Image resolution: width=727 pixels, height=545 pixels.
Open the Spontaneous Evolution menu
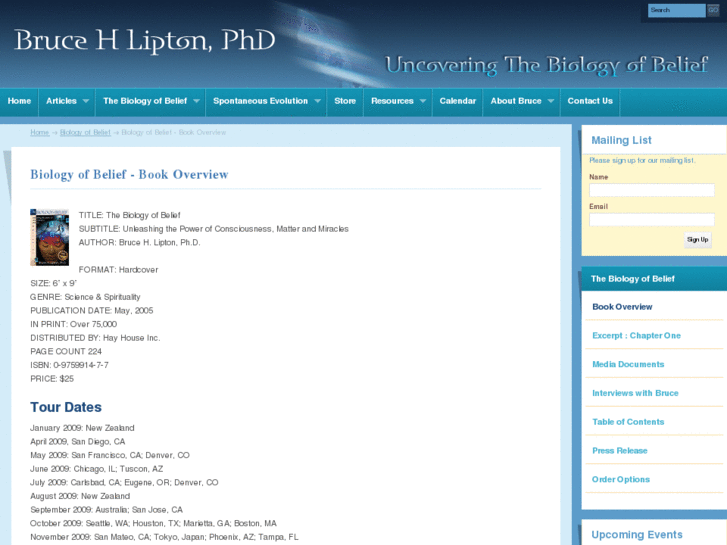(x=261, y=101)
